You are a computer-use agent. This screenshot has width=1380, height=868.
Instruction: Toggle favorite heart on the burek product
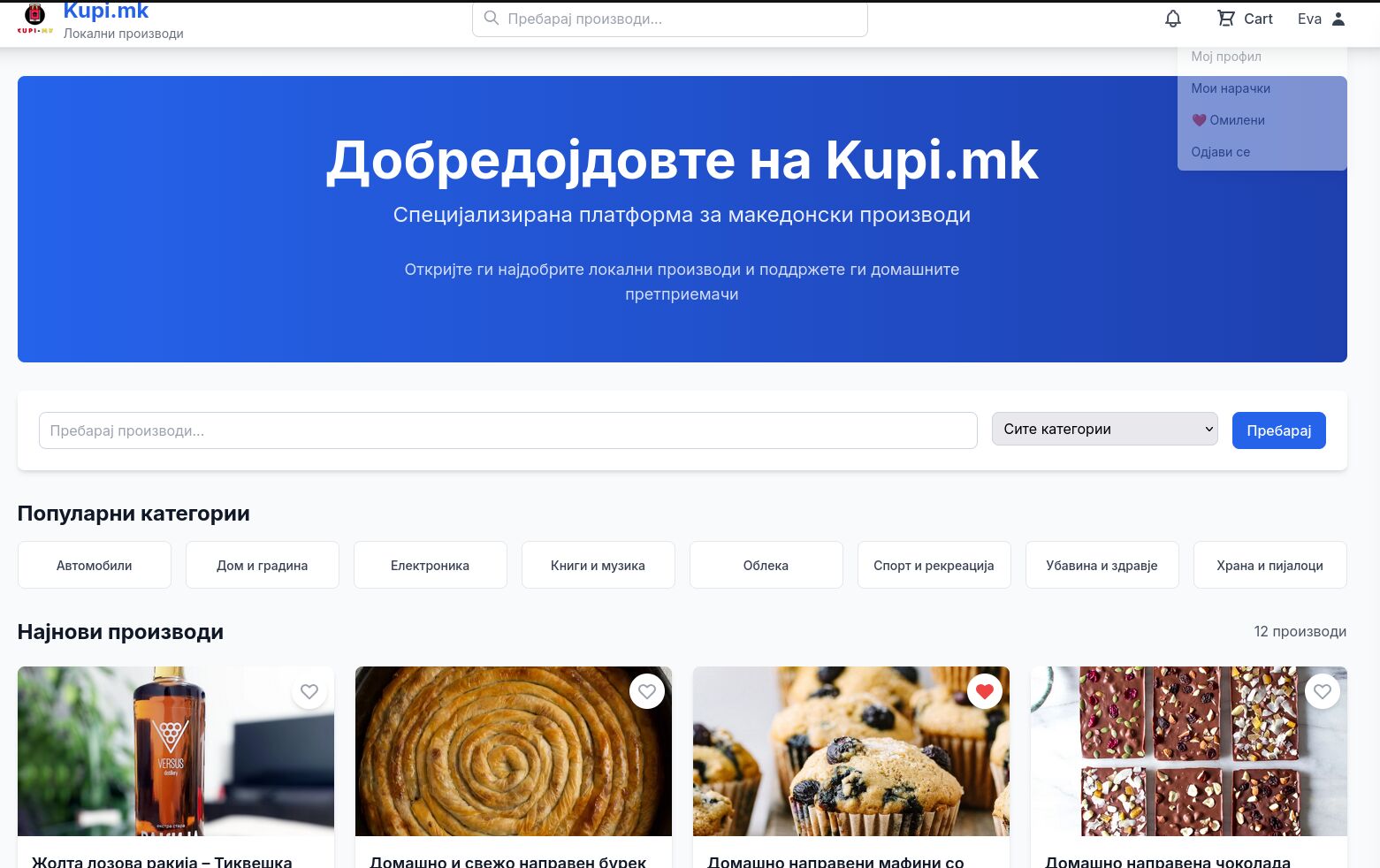pyautogui.click(x=647, y=691)
